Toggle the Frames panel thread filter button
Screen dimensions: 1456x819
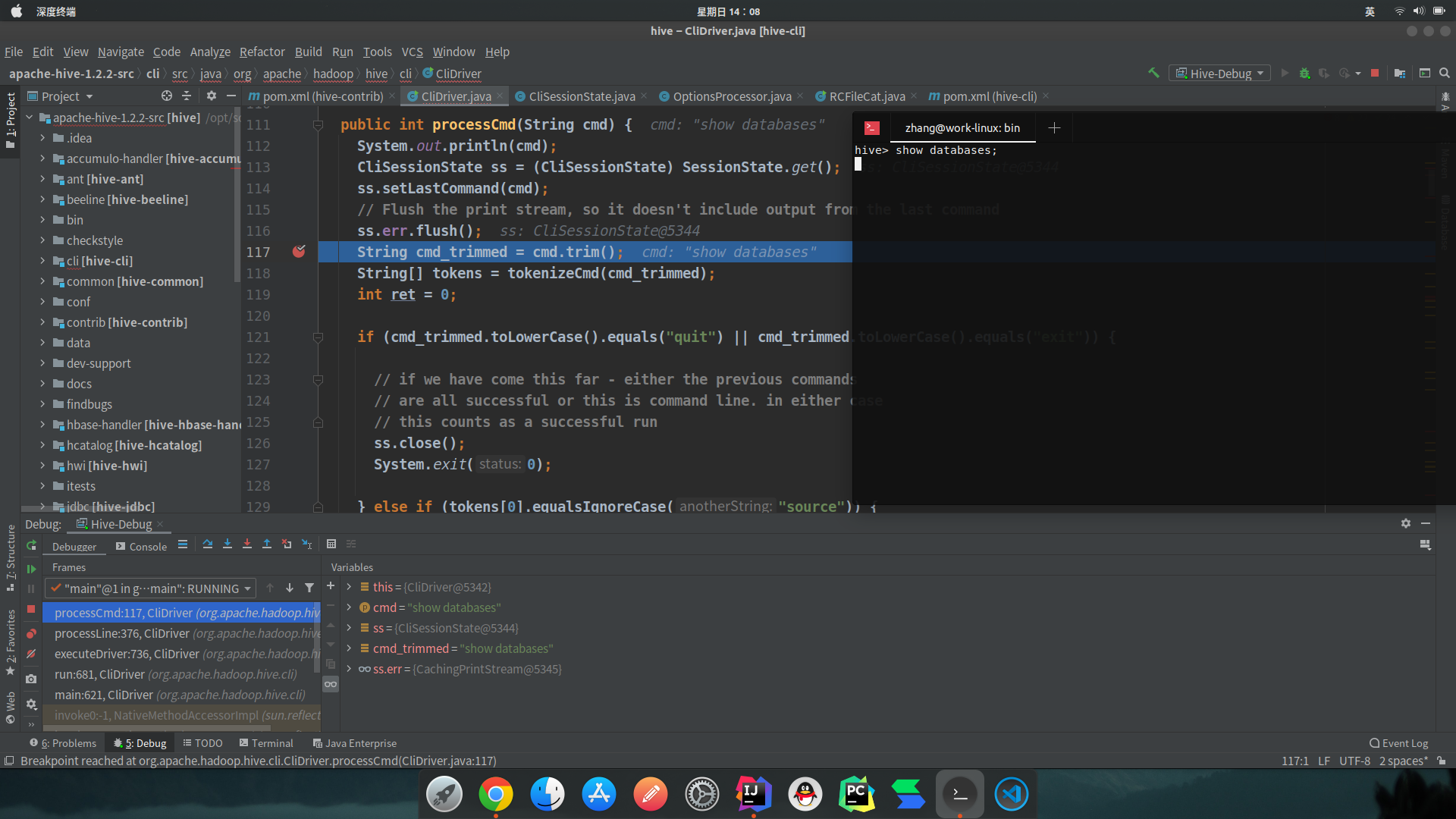point(310,587)
